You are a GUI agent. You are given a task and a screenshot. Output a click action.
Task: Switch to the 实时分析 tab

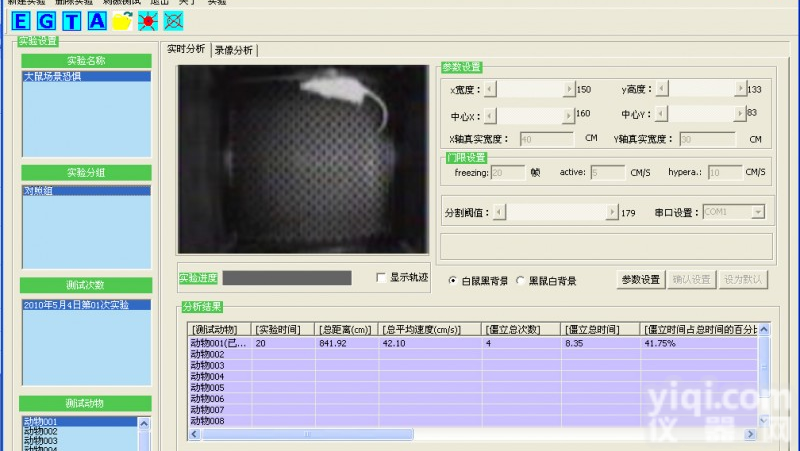[186, 50]
